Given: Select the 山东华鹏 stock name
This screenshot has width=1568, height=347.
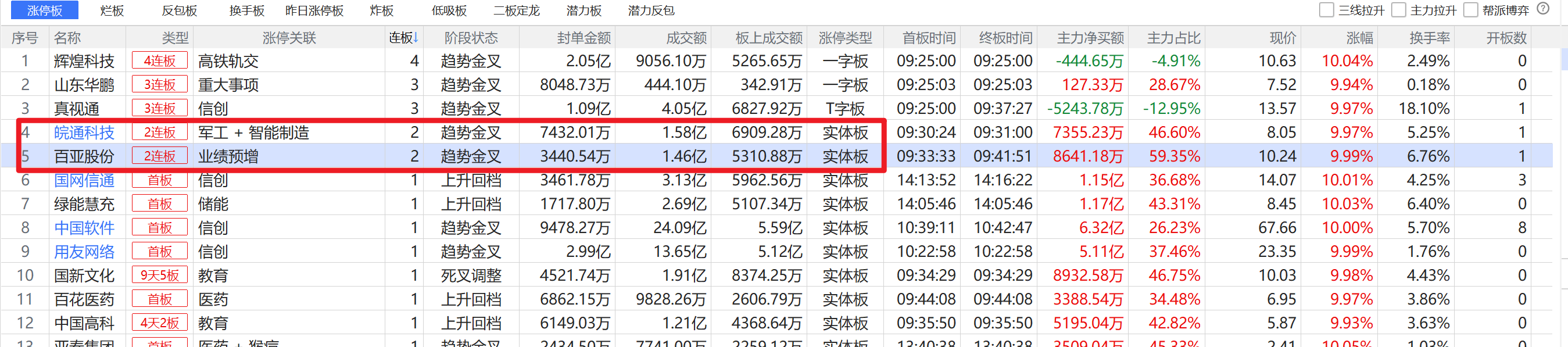Looking at the screenshot, I should click(x=84, y=85).
